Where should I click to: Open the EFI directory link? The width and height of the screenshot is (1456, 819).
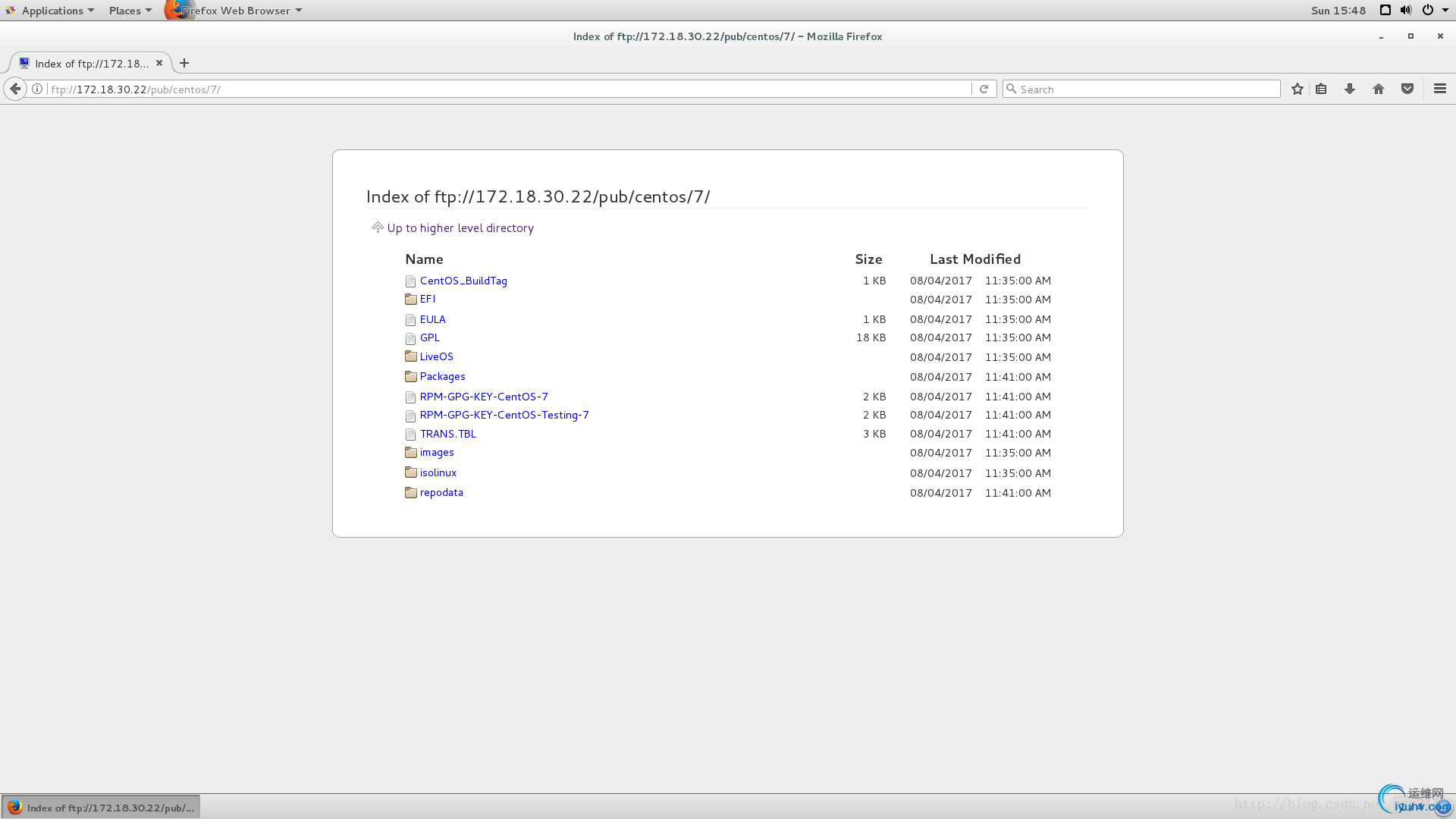click(428, 299)
